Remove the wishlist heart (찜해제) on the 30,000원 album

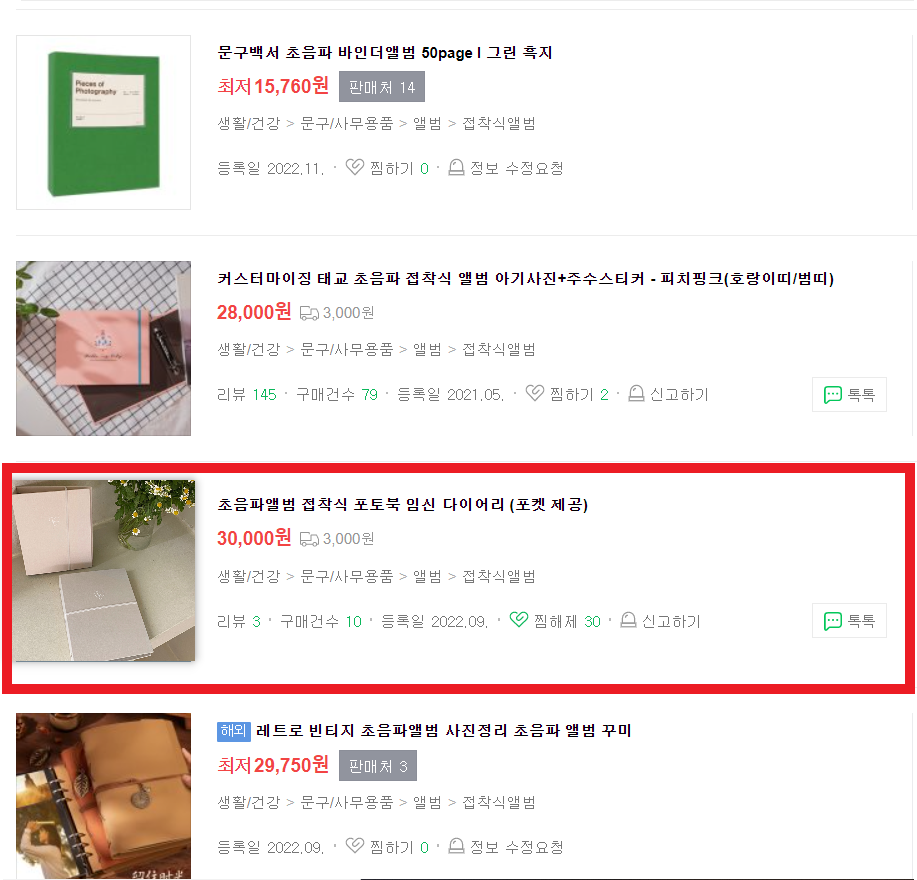point(519,620)
